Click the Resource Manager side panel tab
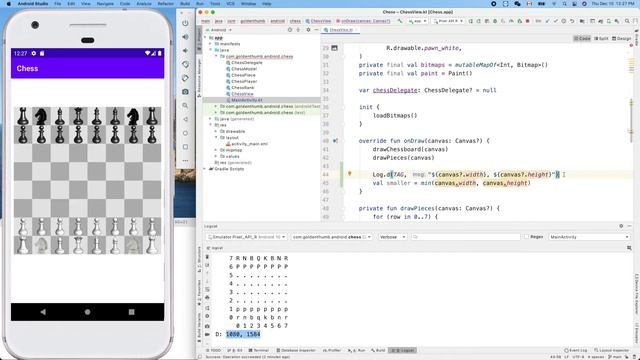Viewport: 640px width, 360px height. tap(199, 78)
